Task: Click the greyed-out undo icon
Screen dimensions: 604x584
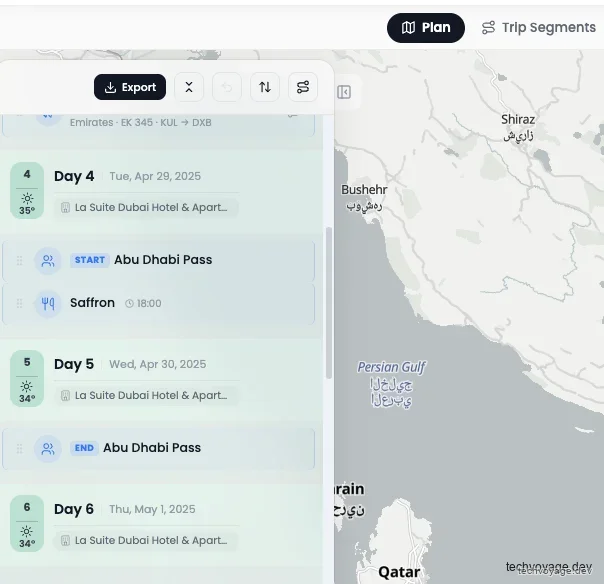Action: [x=227, y=87]
